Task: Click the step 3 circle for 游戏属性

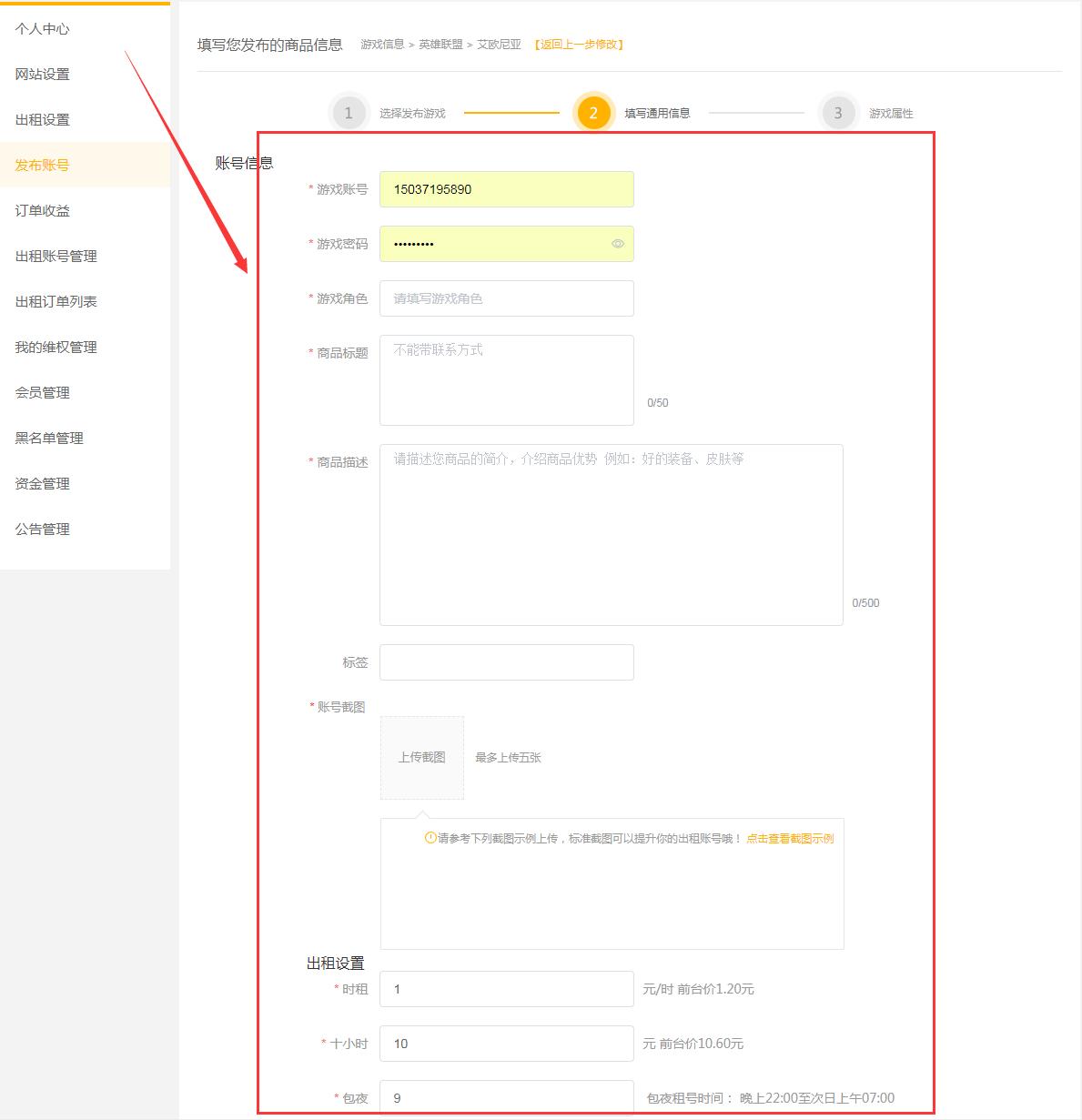Action: [837, 113]
